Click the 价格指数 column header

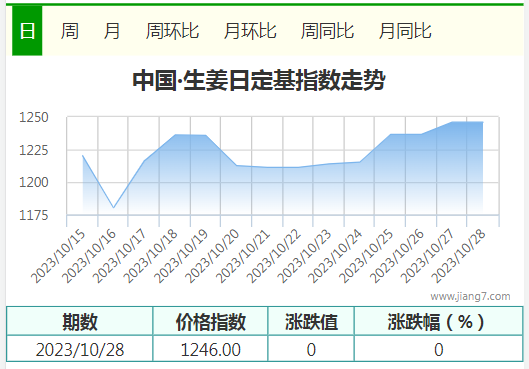[210, 321]
